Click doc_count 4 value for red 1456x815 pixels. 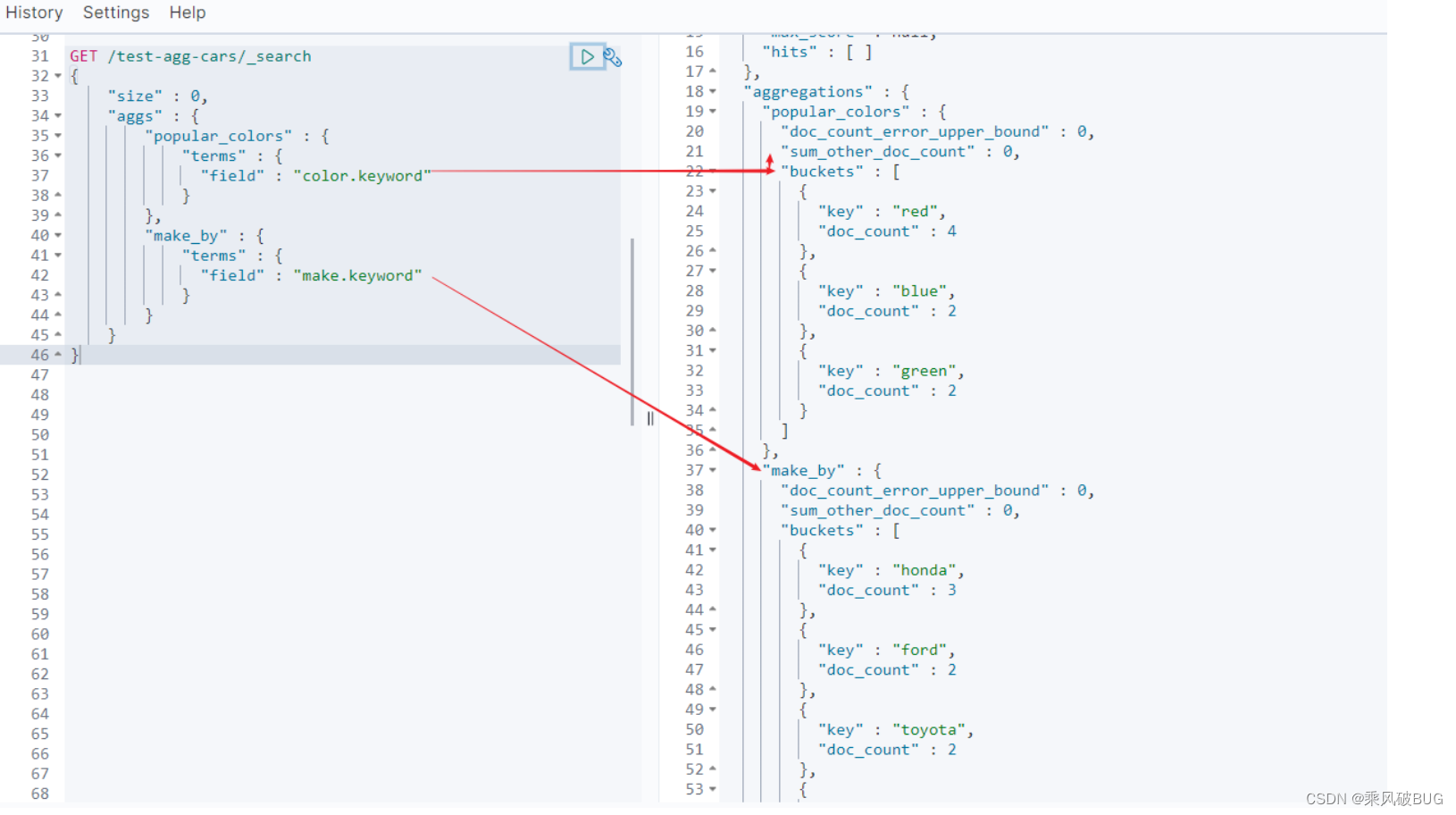pyautogui.click(x=952, y=231)
